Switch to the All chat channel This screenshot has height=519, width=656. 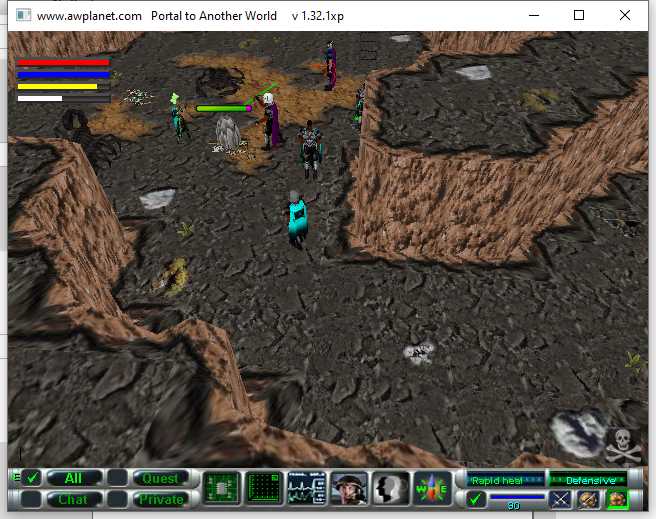73,478
